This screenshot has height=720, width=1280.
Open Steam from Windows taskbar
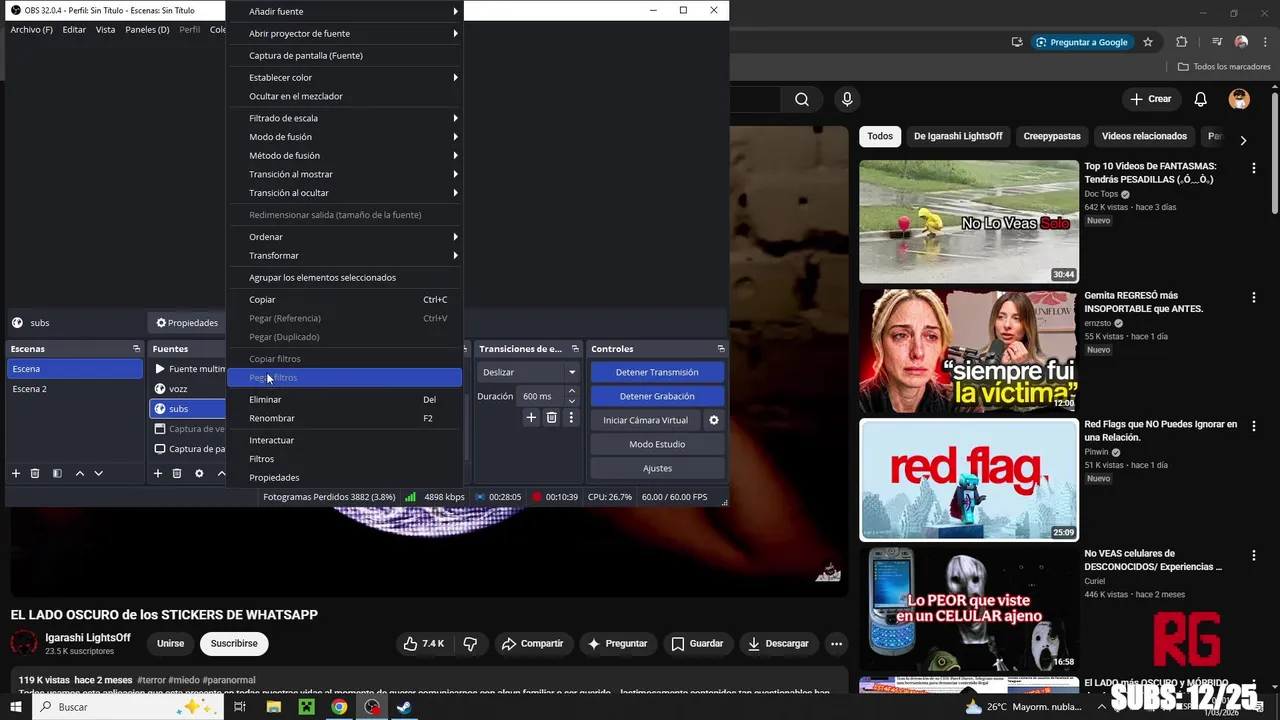tap(404, 707)
